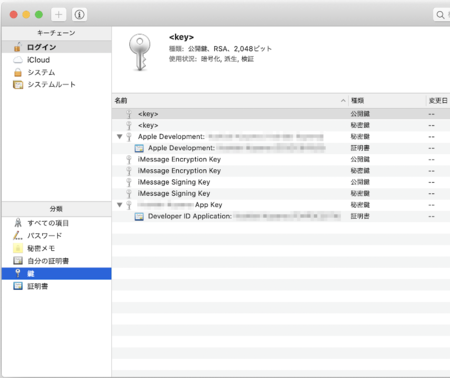Show the すべての項目 category
The width and height of the screenshot is (450, 378).
(56, 223)
